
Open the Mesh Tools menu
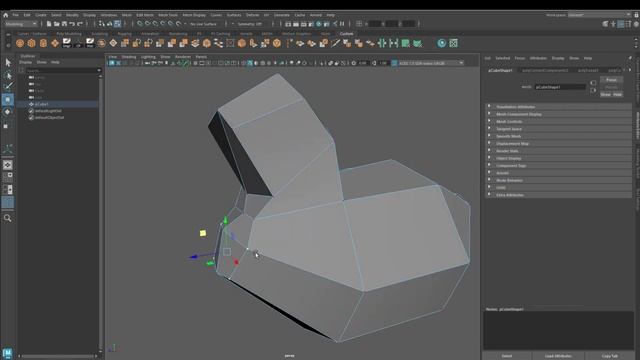pos(168,15)
